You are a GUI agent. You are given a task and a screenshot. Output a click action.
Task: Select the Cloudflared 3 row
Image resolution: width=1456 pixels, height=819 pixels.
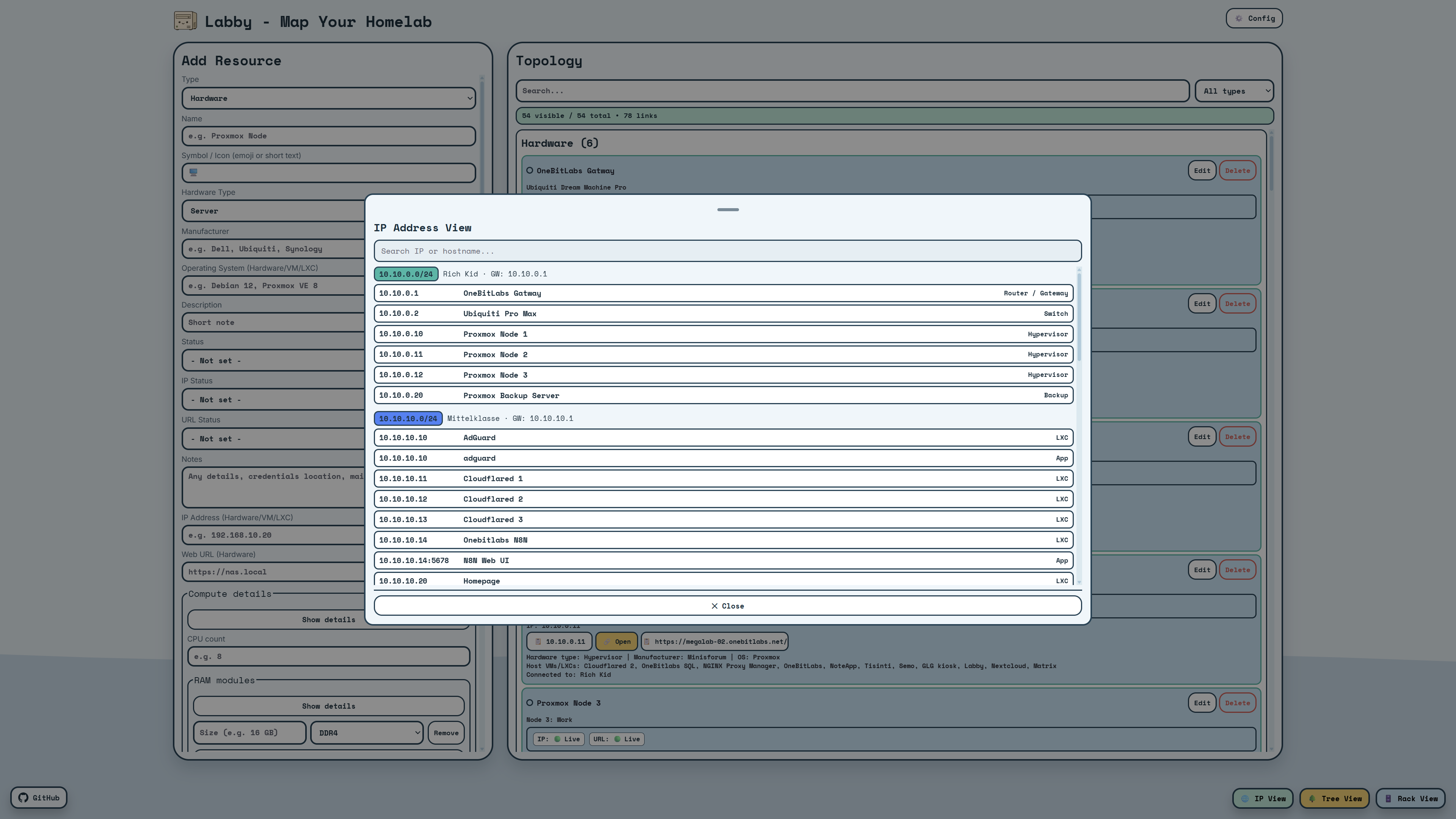(723, 519)
